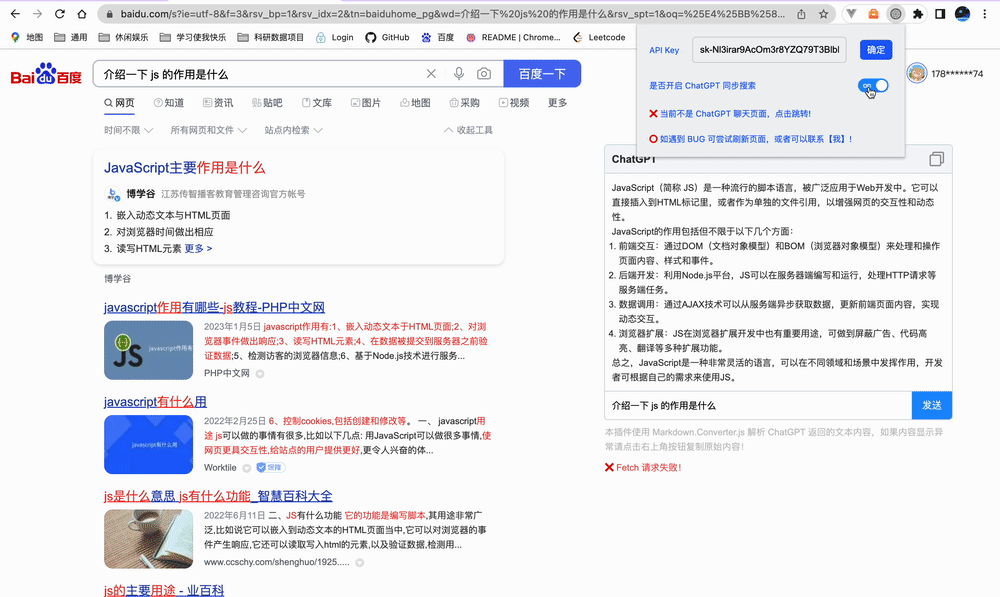
Task: Expand the 所有网页和文件 filter dropdown
Action: click(208, 130)
